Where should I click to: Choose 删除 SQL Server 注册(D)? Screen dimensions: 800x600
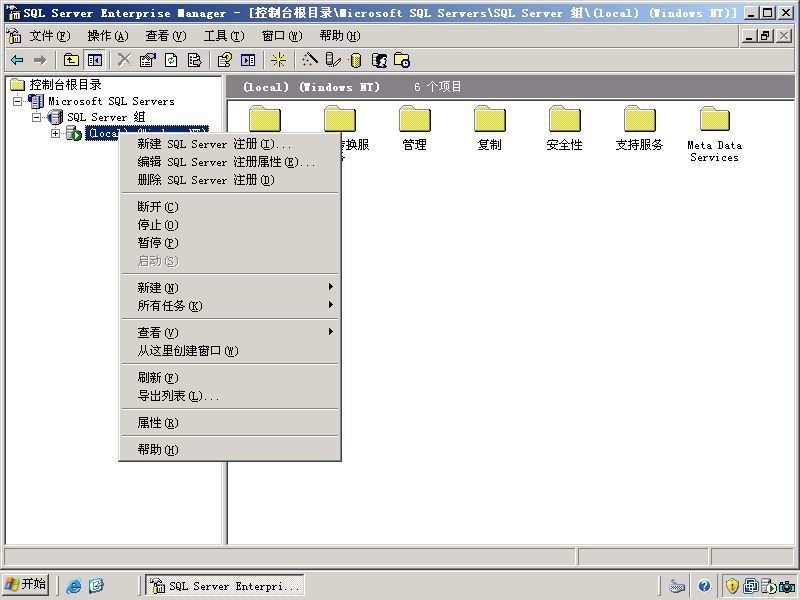[230, 180]
